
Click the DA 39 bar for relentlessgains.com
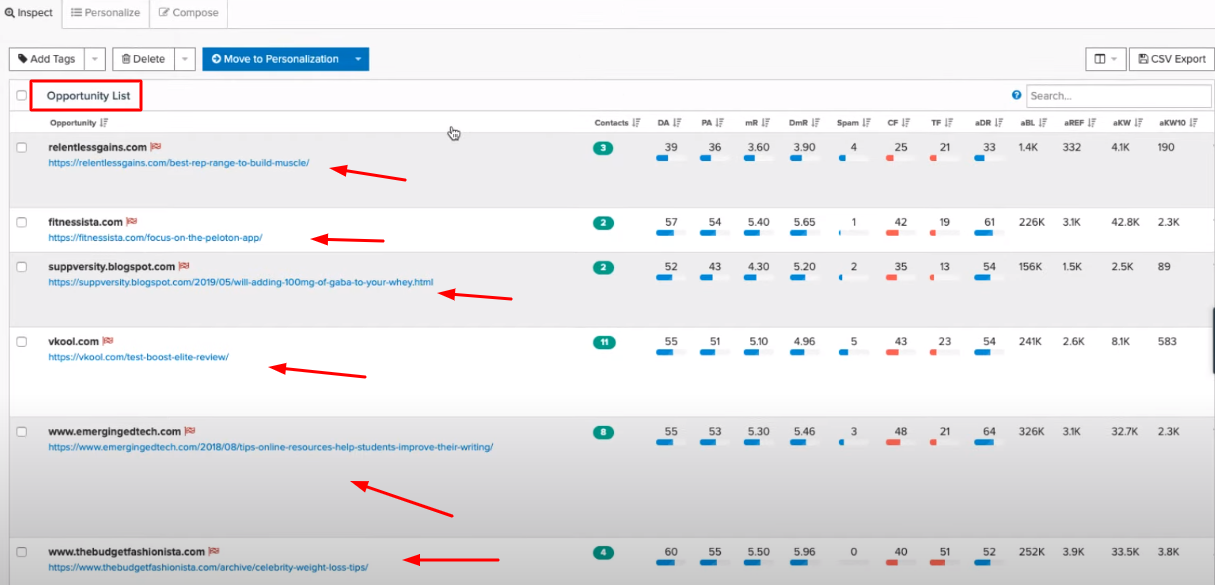coord(671,158)
